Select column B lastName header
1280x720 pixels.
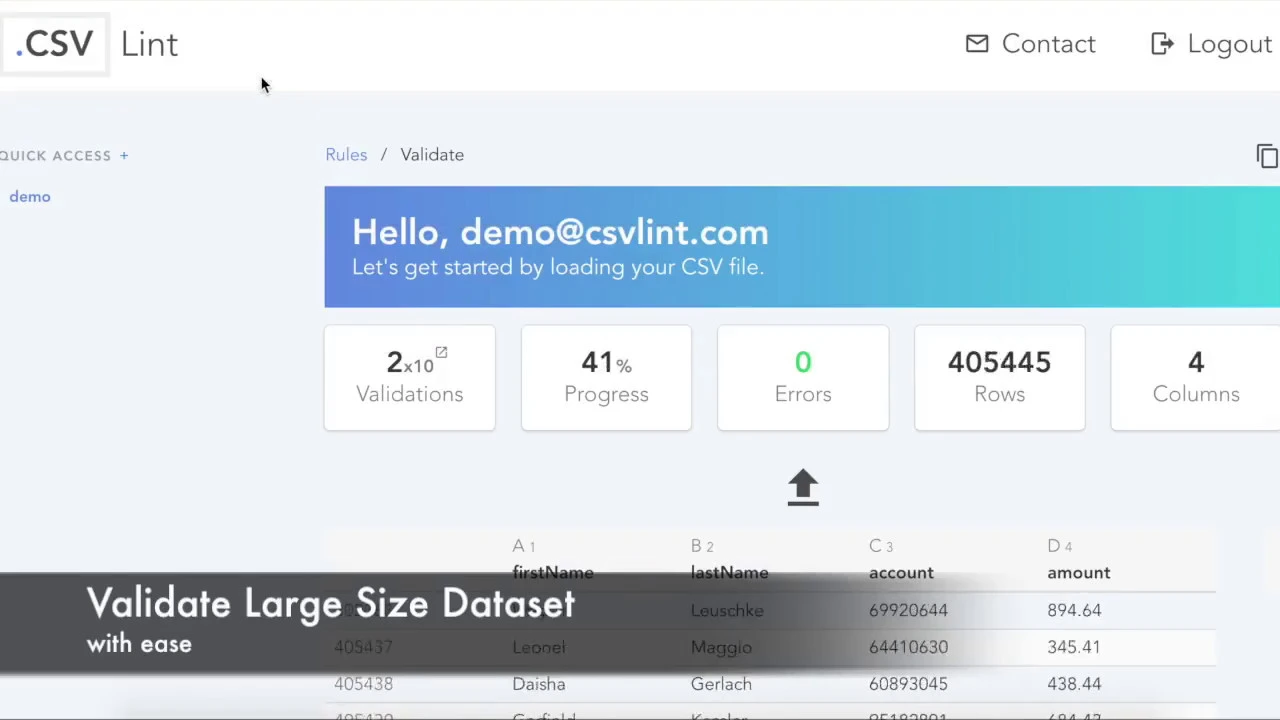(729, 560)
